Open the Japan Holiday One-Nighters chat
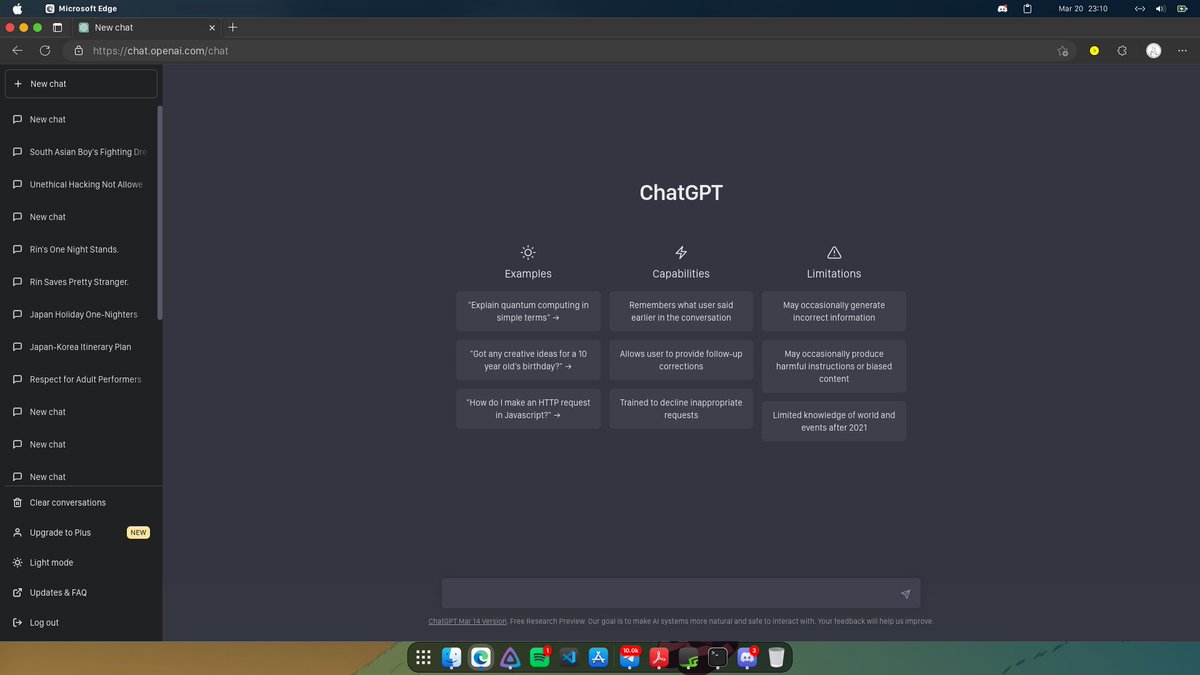 (x=80, y=314)
